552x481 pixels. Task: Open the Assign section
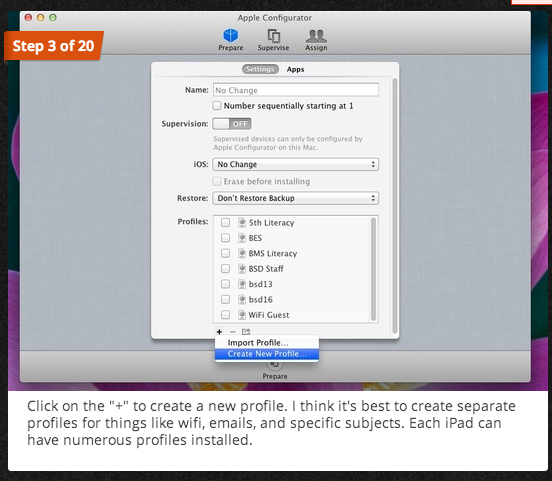click(316, 40)
